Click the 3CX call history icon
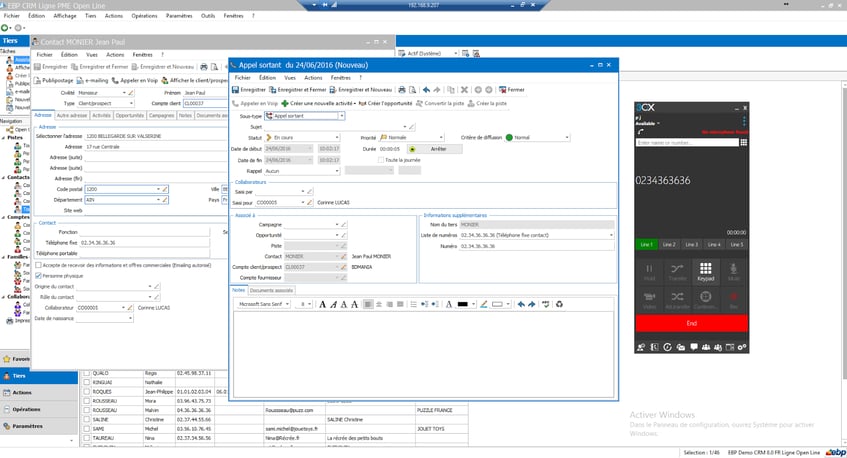 (x=668, y=347)
